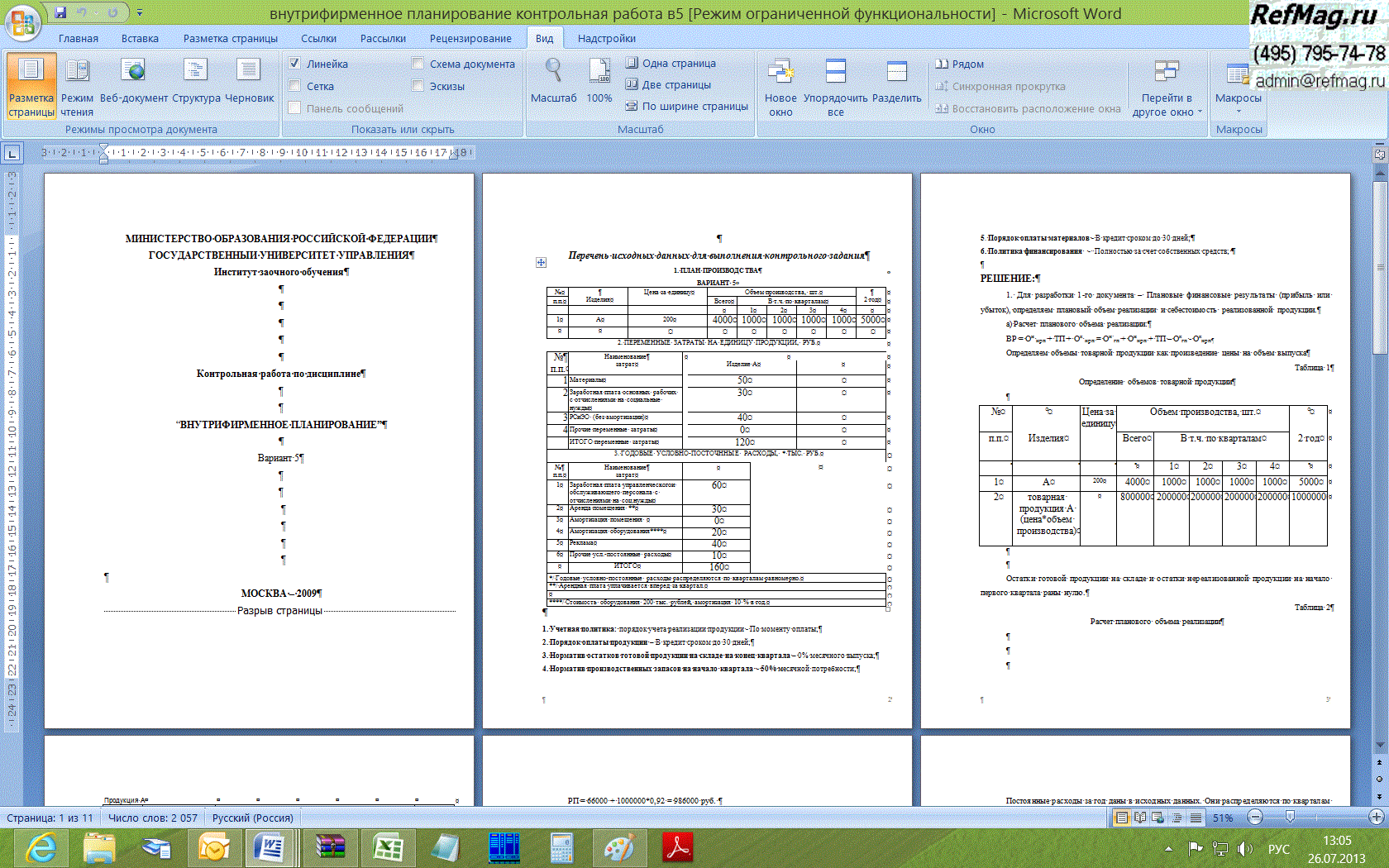Viewport: 1389px width, 868px height.
Task: Open Quick Access Toolbar customize arrow
Action: point(140,12)
